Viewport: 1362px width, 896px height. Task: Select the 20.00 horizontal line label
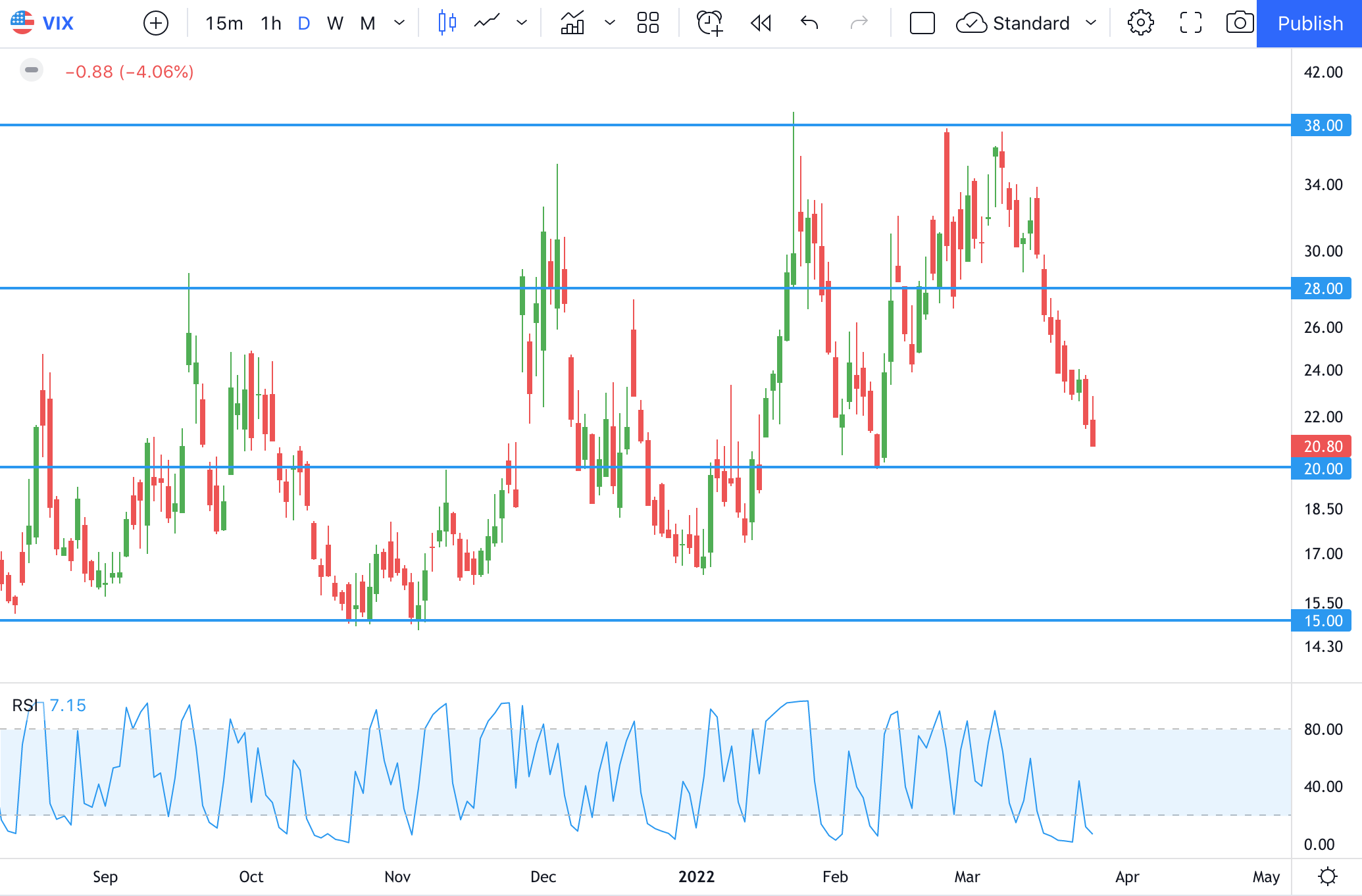point(1321,468)
